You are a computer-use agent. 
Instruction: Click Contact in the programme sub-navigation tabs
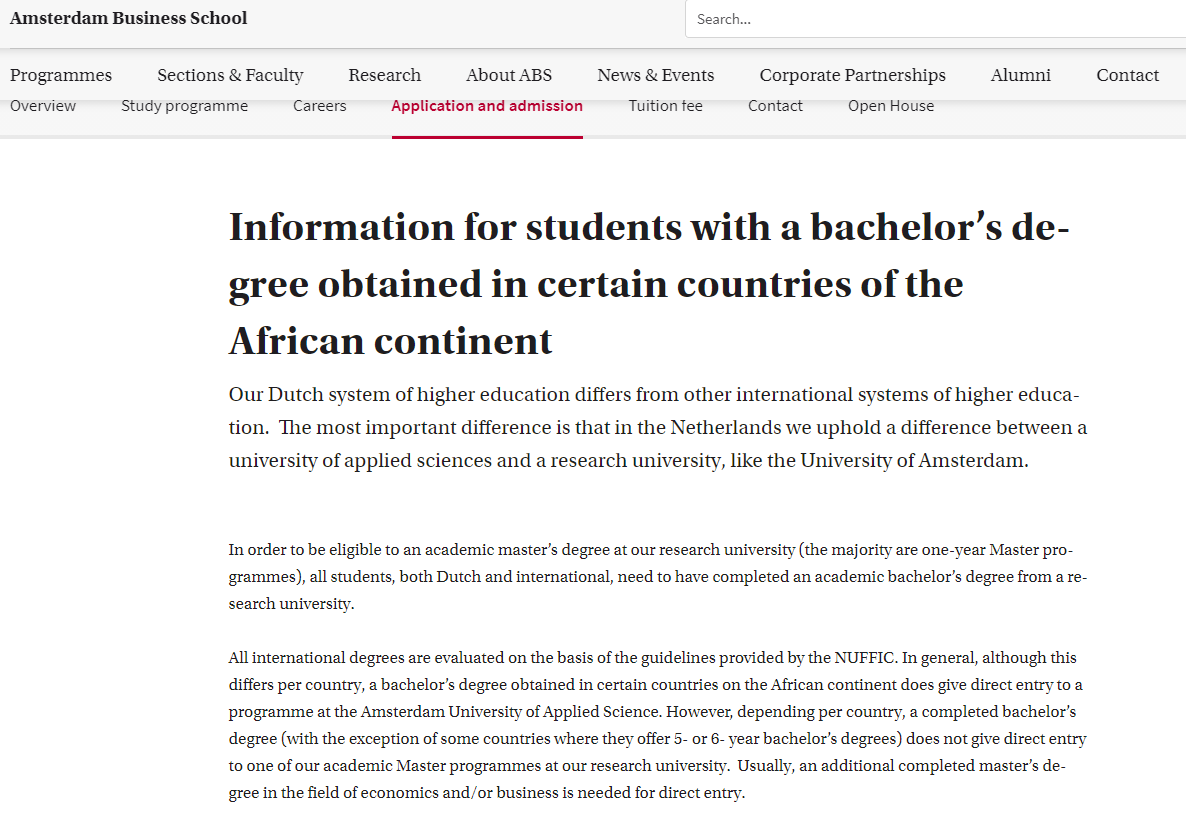click(775, 106)
